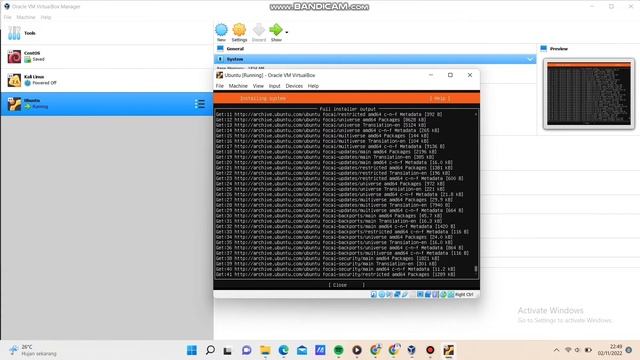Screen dimensions: 640x360
Task: Close the Ubuntu VM window
Action: (x=470, y=75)
